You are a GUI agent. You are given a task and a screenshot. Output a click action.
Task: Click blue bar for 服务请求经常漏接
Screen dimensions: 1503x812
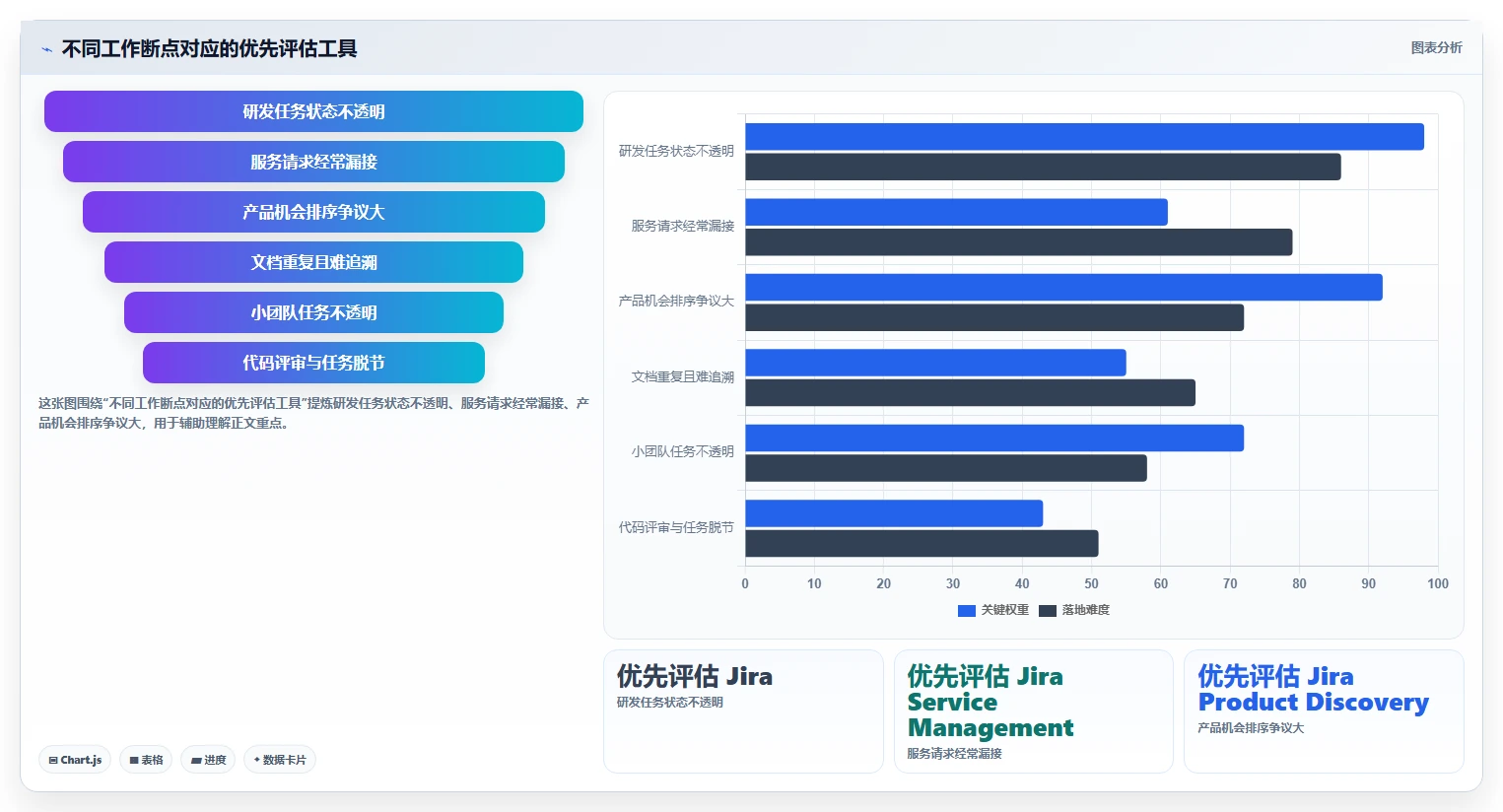(x=956, y=212)
